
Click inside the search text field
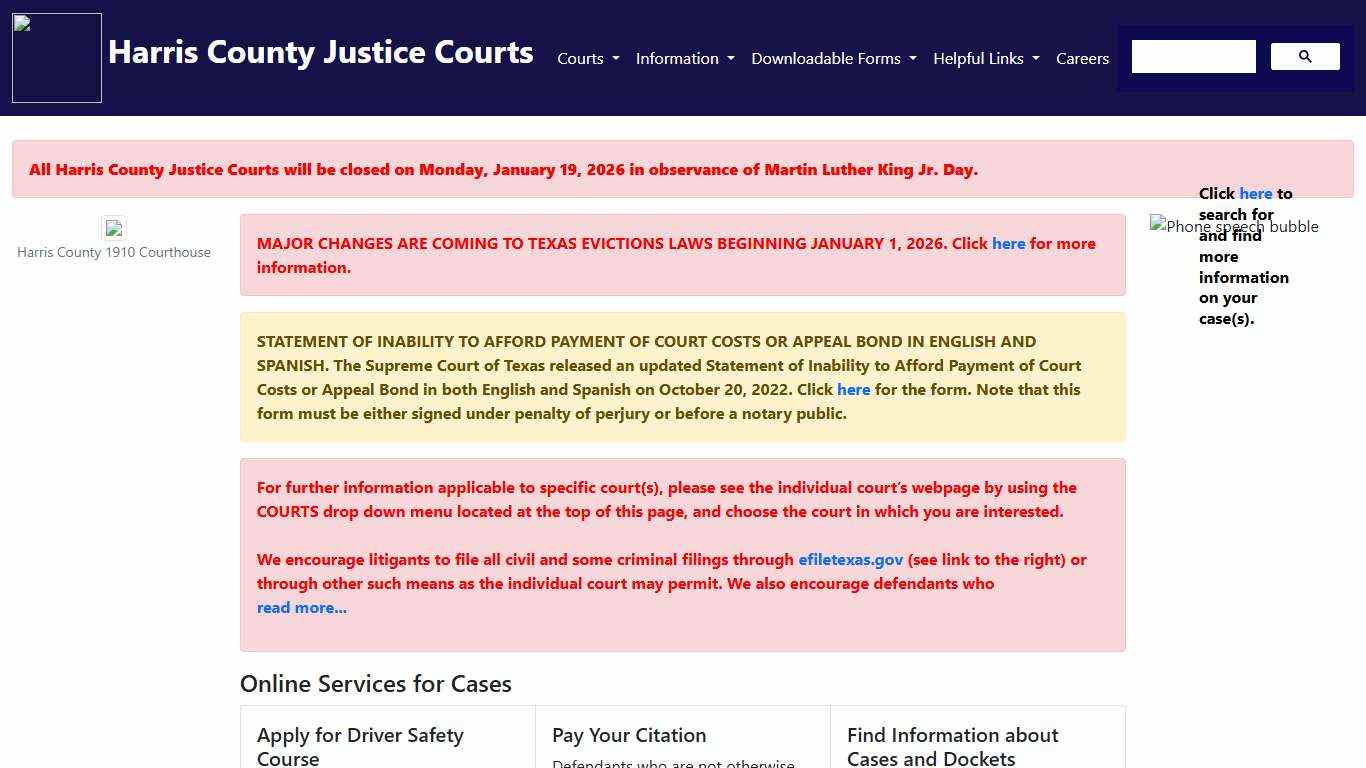tap(1192, 56)
